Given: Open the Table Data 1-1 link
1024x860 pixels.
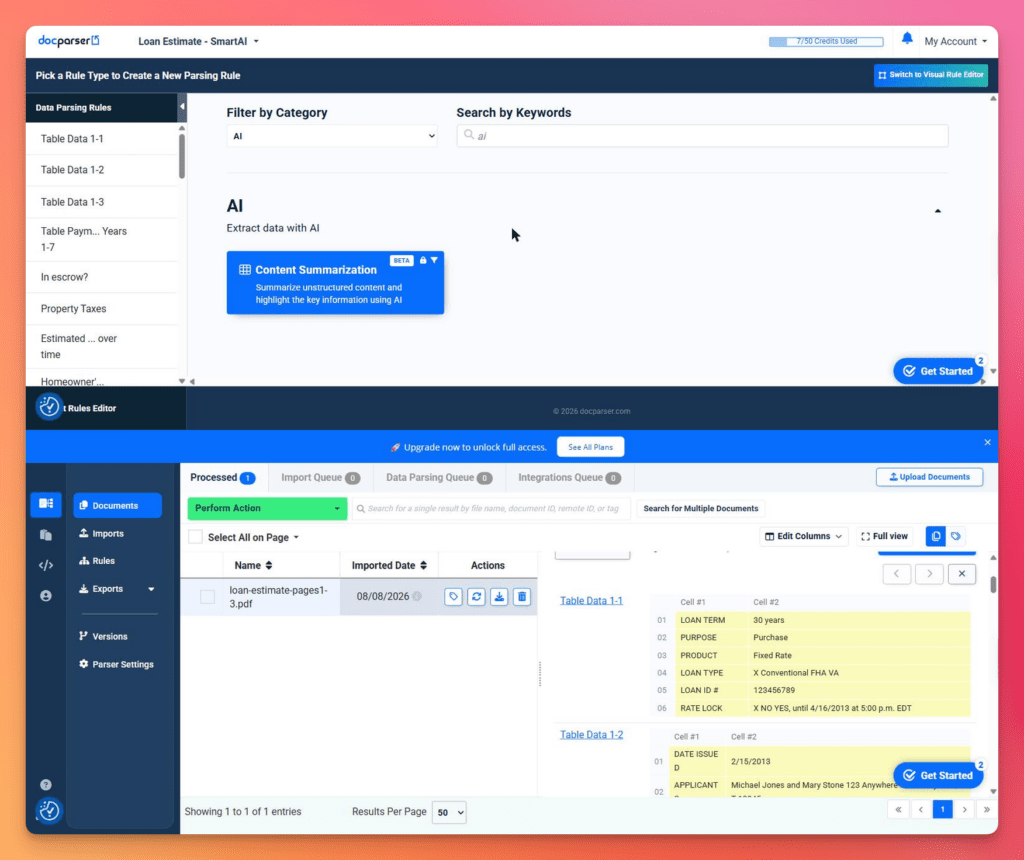Looking at the screenshot, I should pos(591,600).
